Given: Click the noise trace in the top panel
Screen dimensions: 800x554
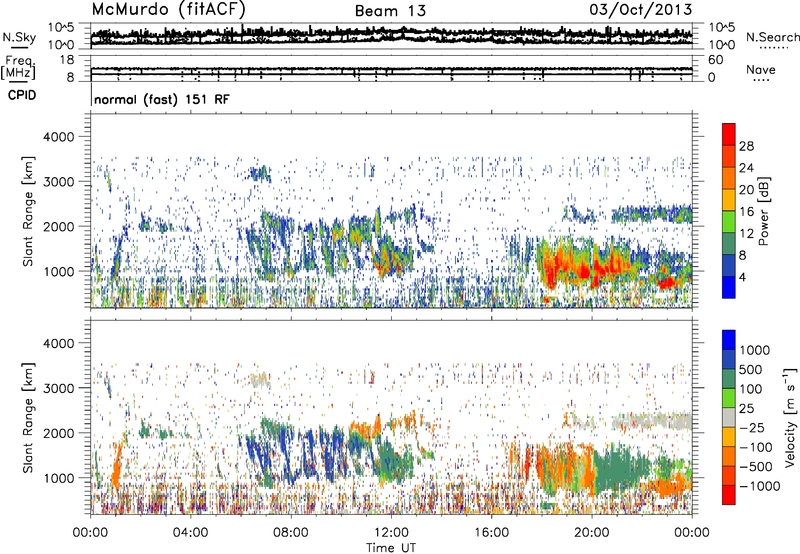Looking at the screenshot, I should click(391, 35).
